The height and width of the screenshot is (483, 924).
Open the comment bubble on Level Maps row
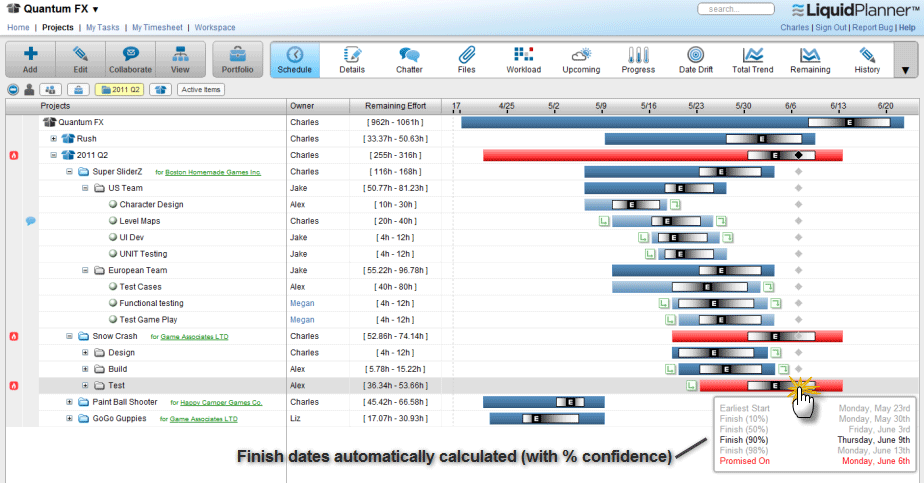click(x=31, y=221)
